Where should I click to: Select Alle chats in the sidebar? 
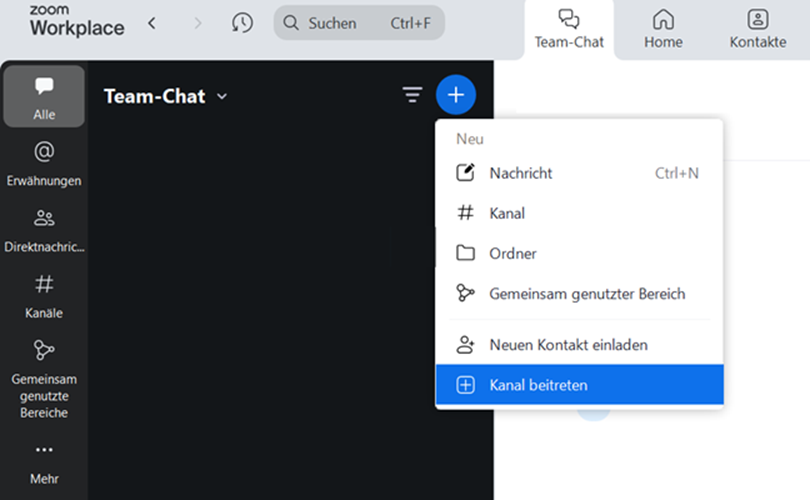44,97
